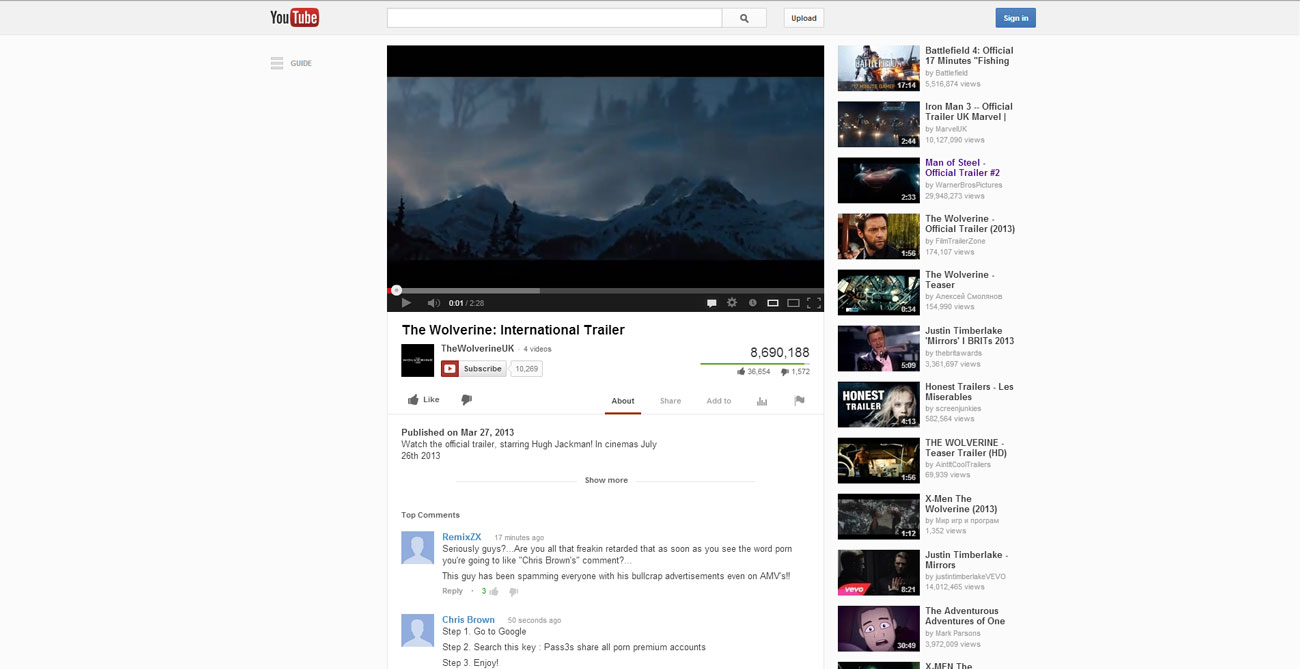Viewport: 1300px width, 669px height.
Task: Click the Watch Later clock icon
Action: tap(753, 303)
